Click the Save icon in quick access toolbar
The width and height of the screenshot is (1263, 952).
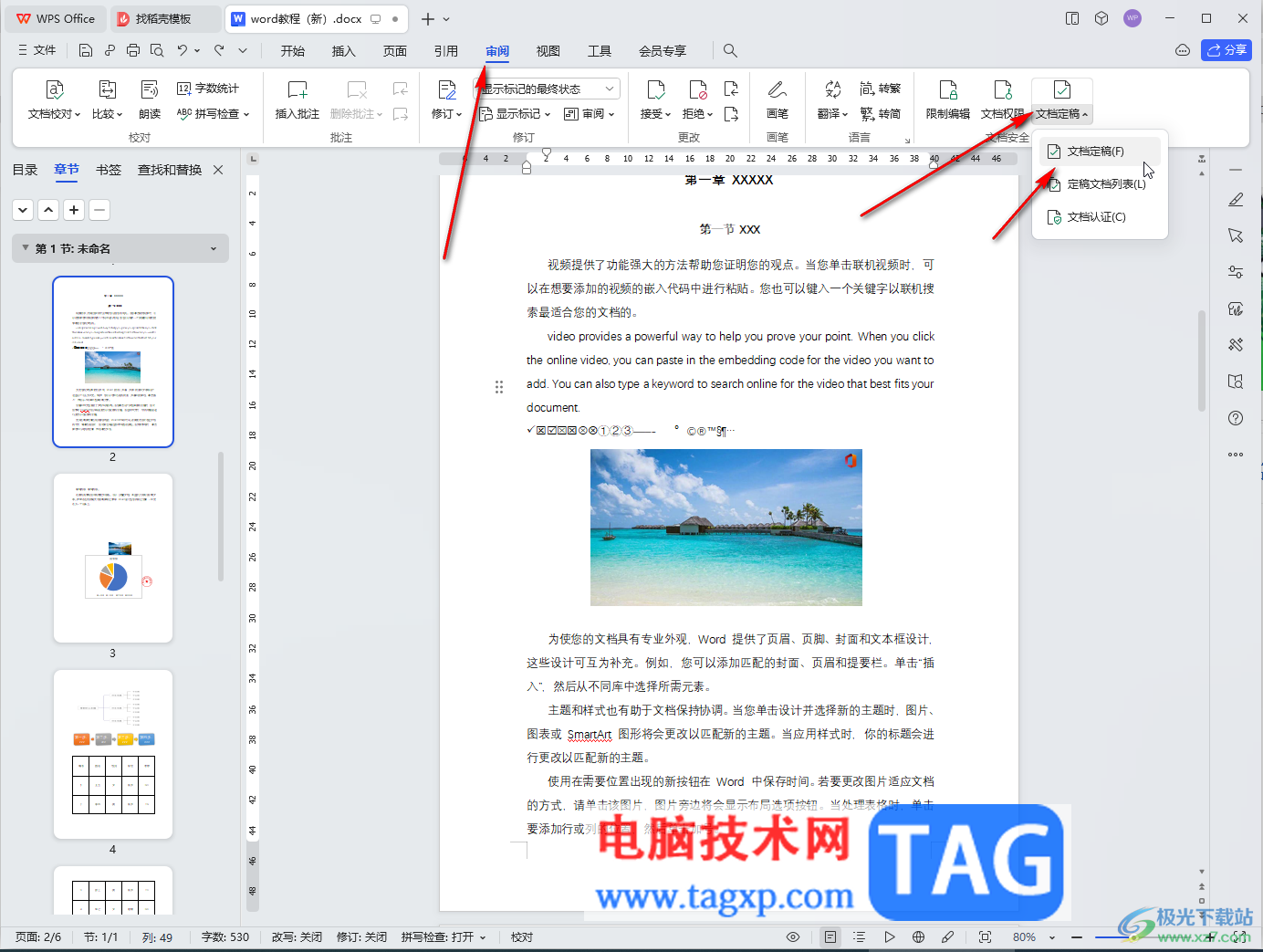pyautogui.click(x=85, y=51)
